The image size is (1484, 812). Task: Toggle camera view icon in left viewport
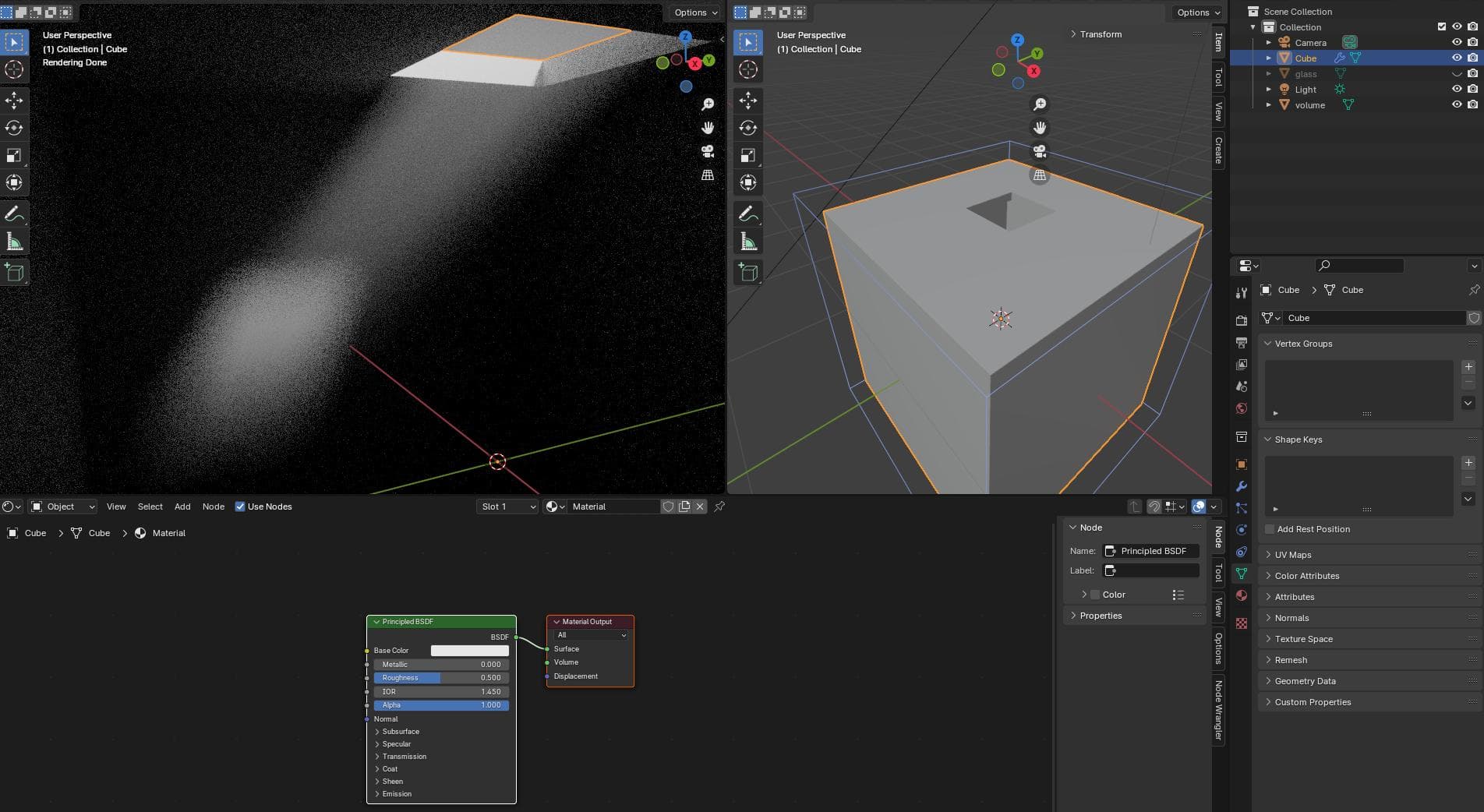point(708,151)
